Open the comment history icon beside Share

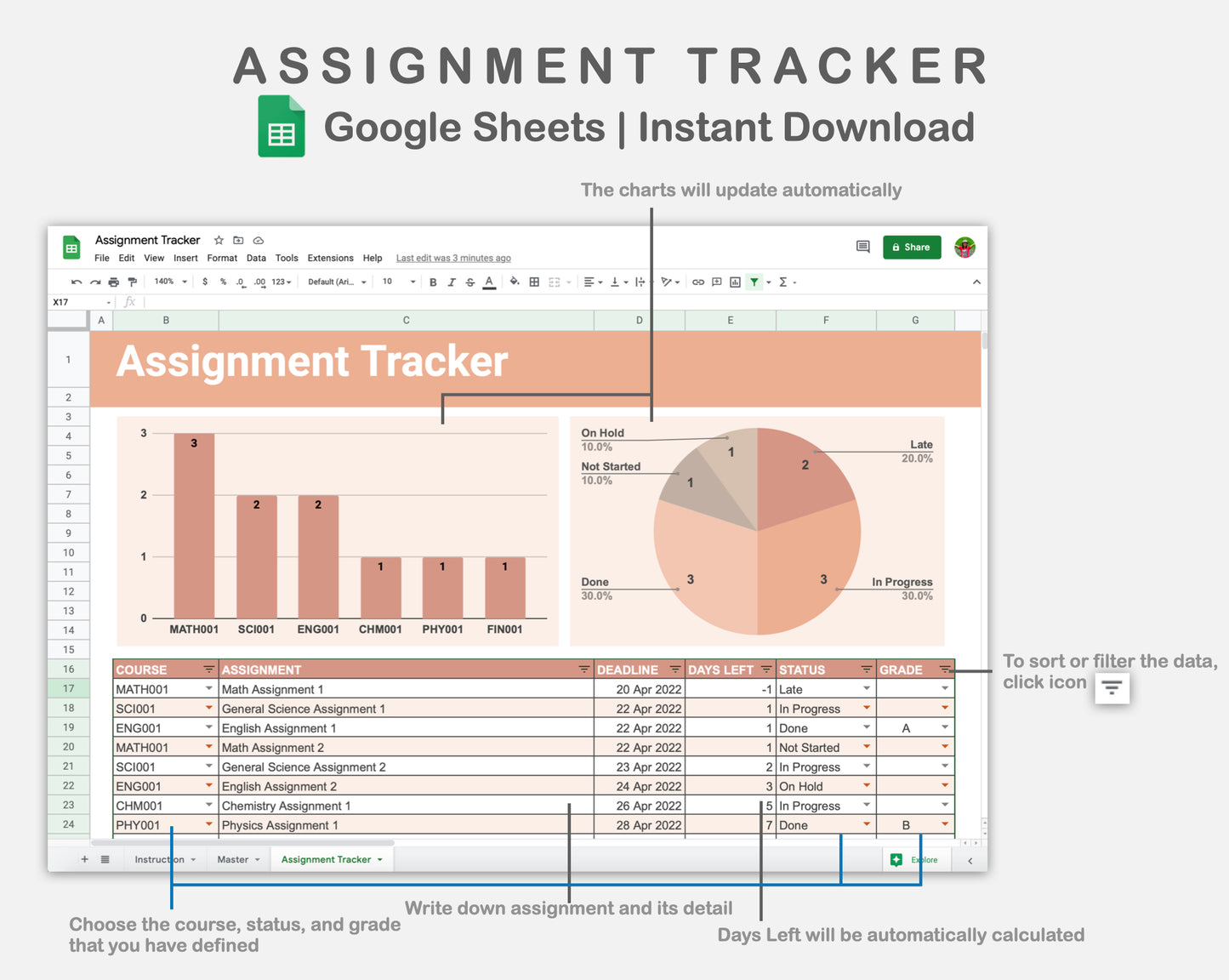click(862, 247)
